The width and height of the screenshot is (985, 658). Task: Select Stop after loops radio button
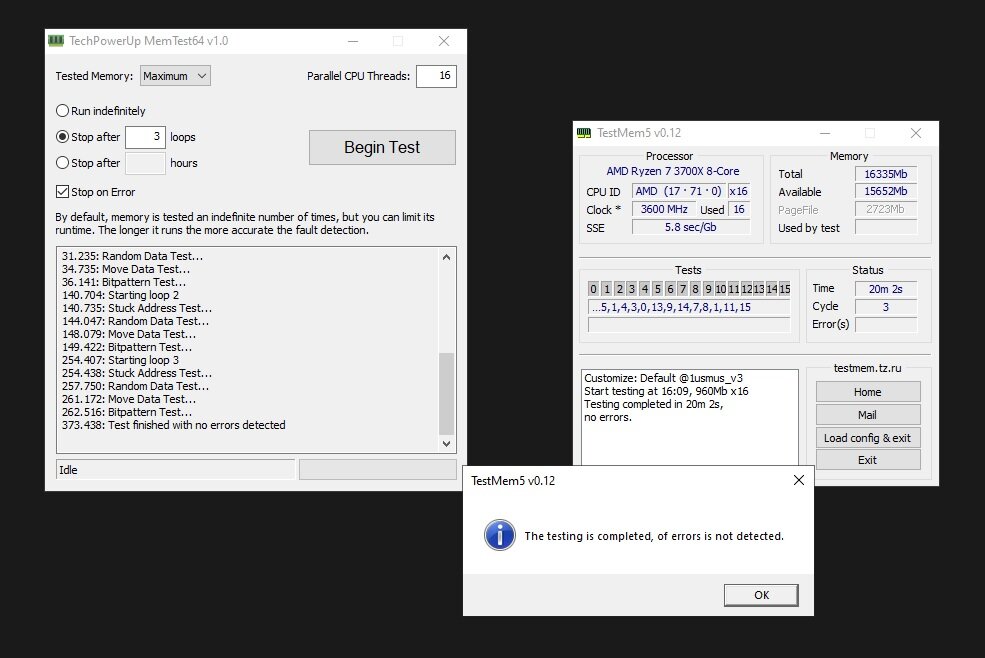(x=62, y=136)
